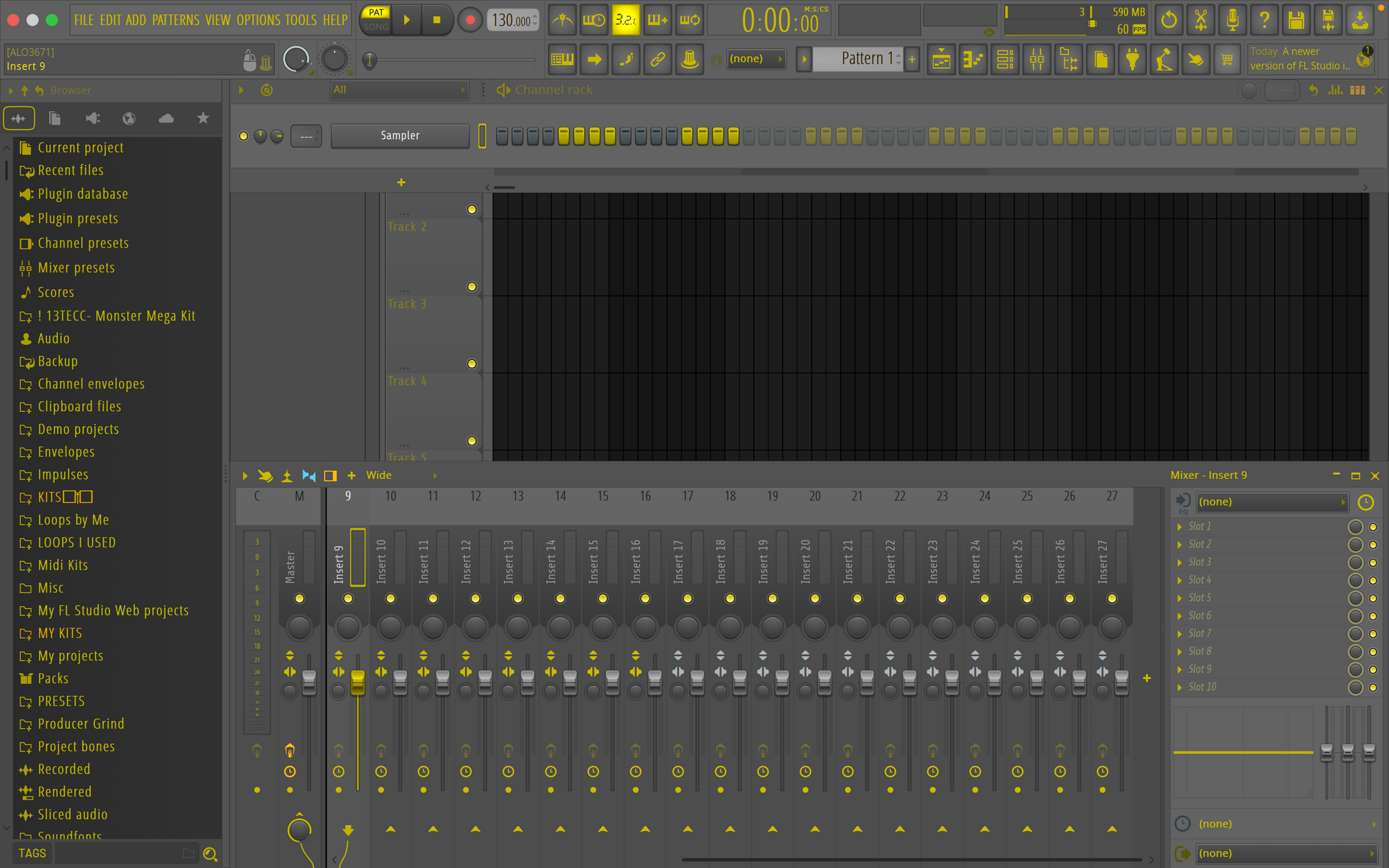Open the Current project browser folder

[x=81, y=148]
